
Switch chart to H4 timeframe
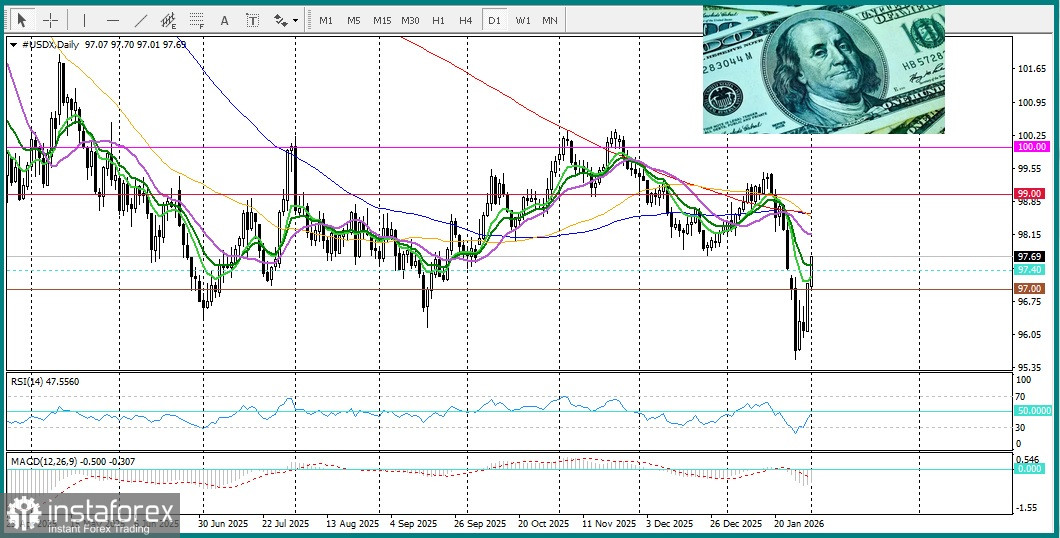pos(466,20)
